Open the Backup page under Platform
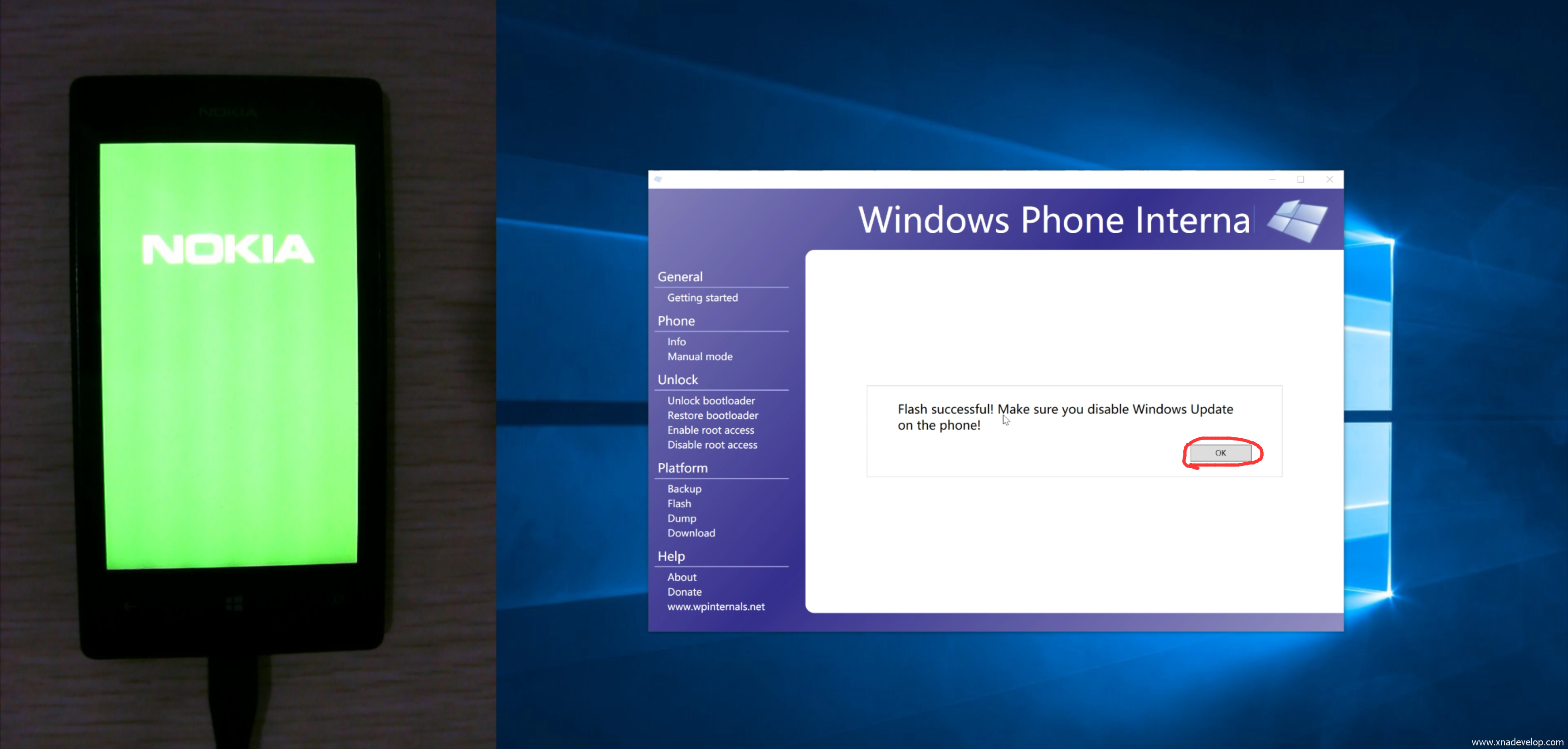Image resolution: width=1568 pixels, height=749 pixels. coord(684,489)
